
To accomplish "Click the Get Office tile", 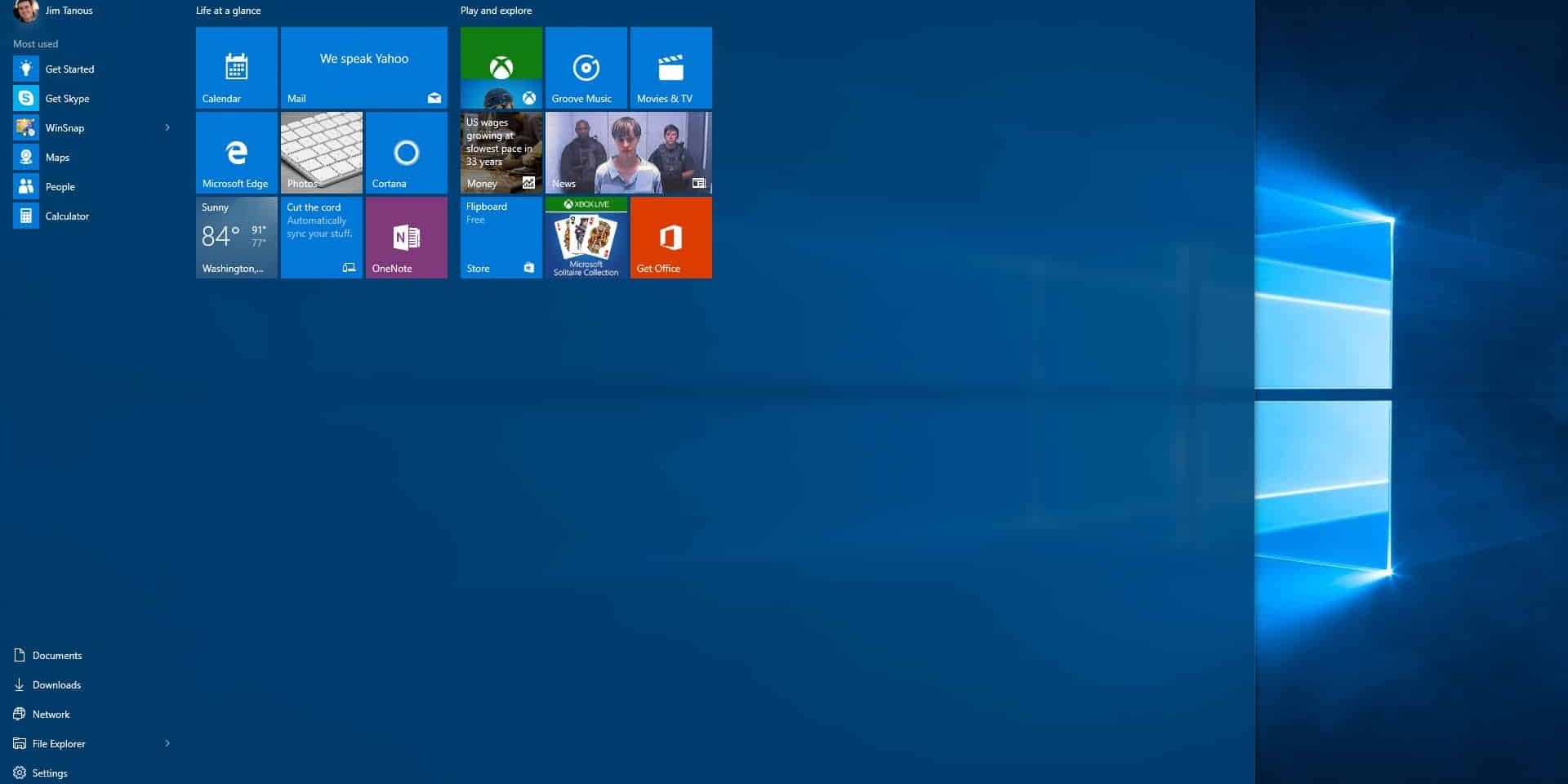I will [671, 238].
